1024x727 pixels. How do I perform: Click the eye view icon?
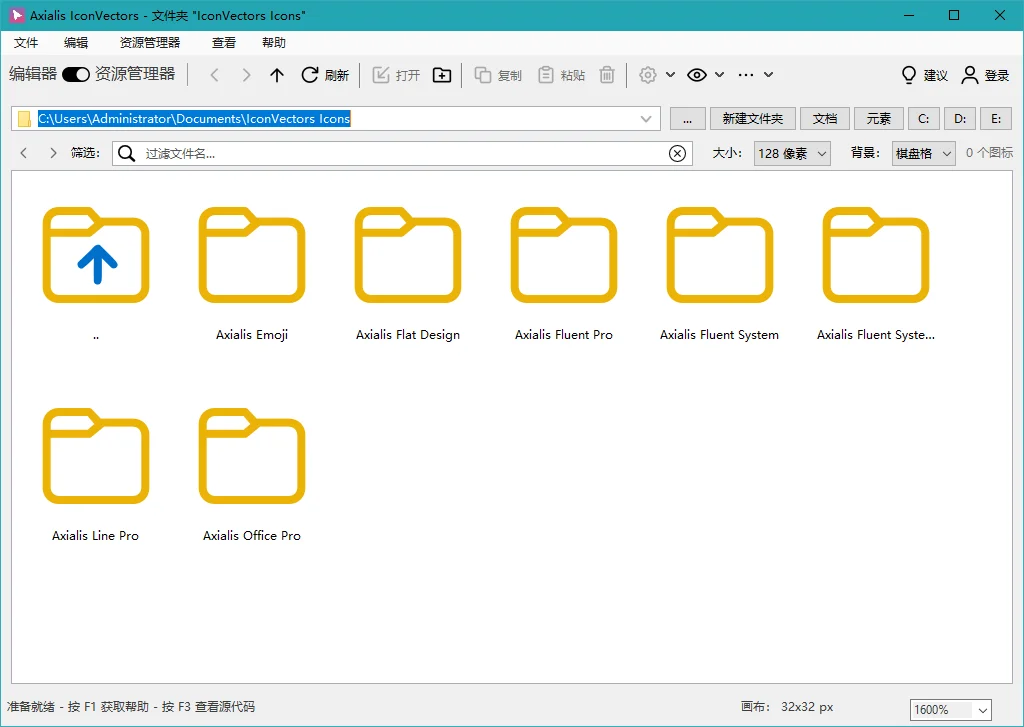point(697,75)
